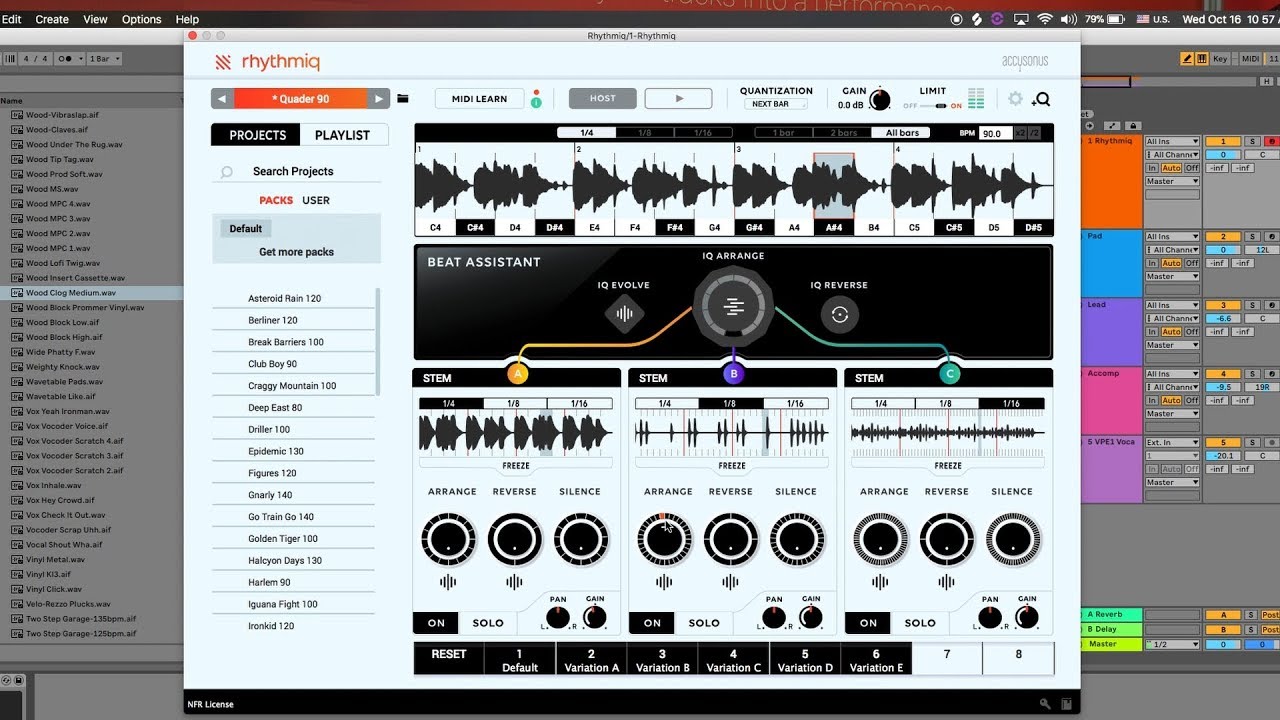Viewport: 1280px width, 720px height.
Task: Click the RESET pattern button
Action: (x=449, y=659)
